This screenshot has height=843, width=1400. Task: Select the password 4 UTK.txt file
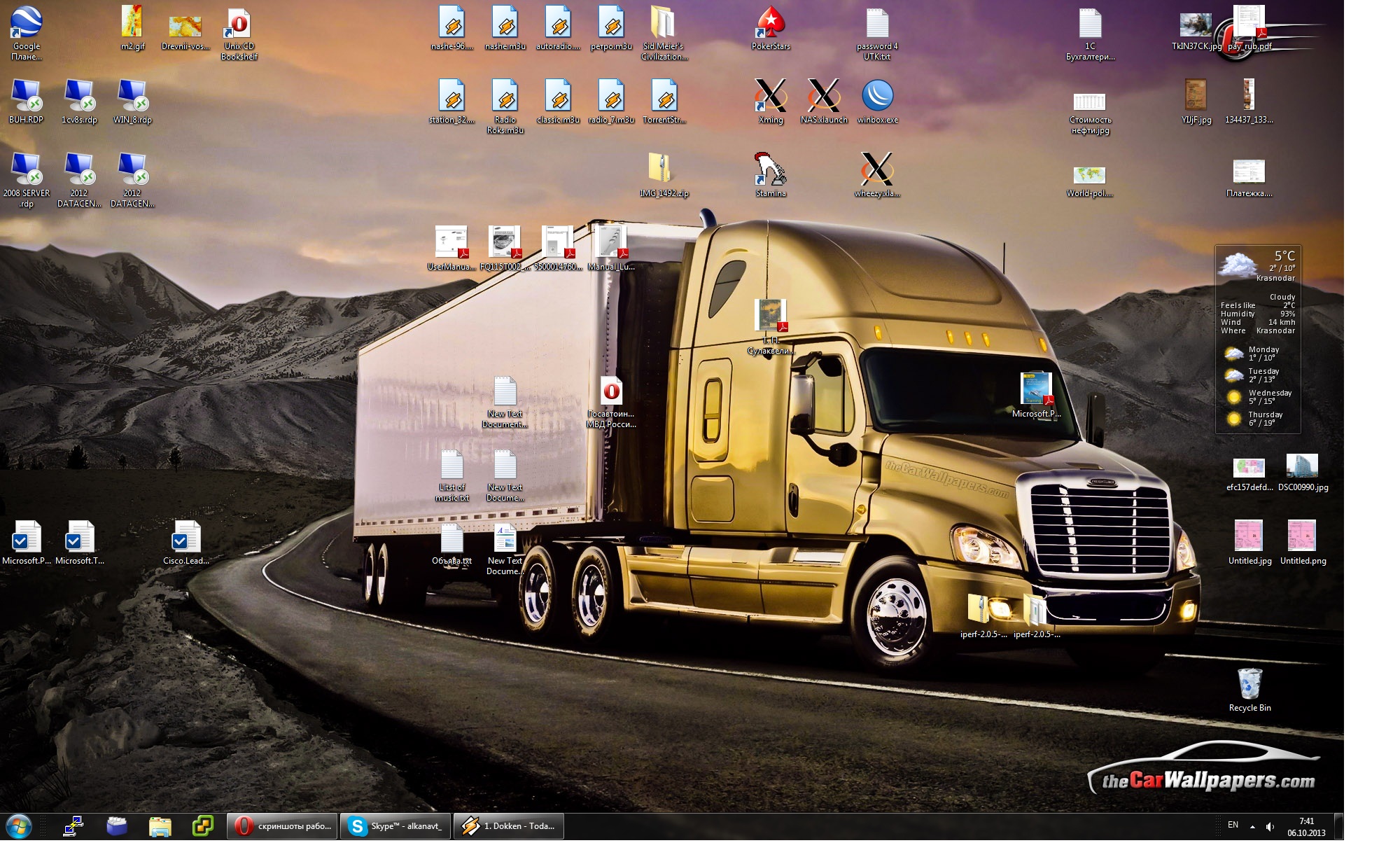tap(877, 33)
